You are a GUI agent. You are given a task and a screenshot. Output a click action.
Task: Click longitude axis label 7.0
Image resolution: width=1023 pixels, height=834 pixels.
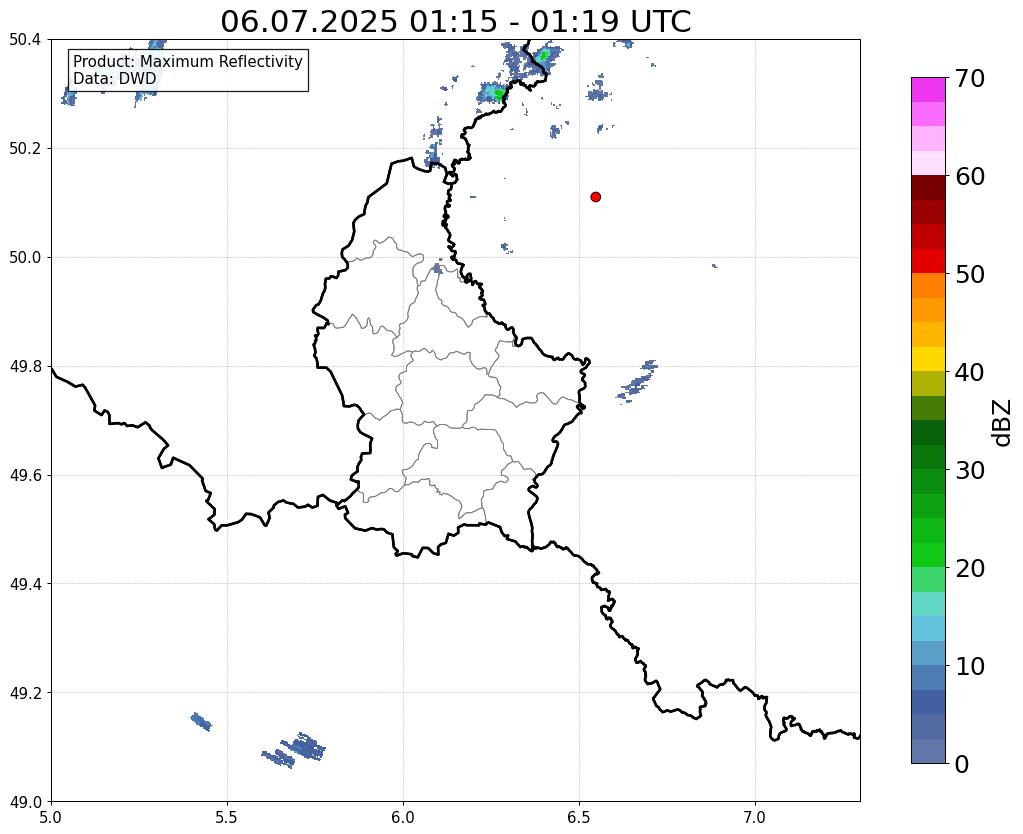[x=755, y=817]
